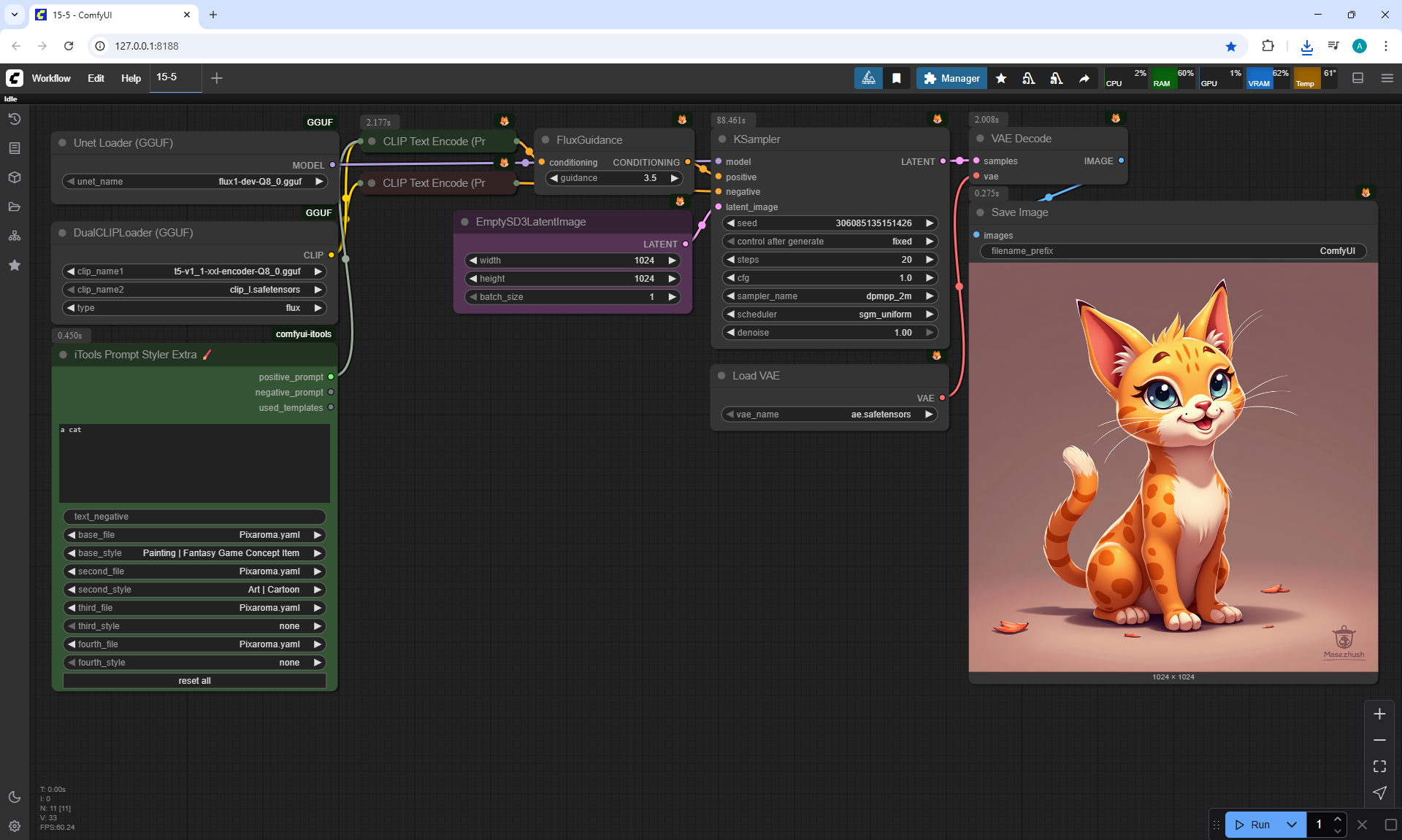This screenshot has width=1402, height=840.
Task: Open settings gear in left sidebar
Action: point(15,826)
